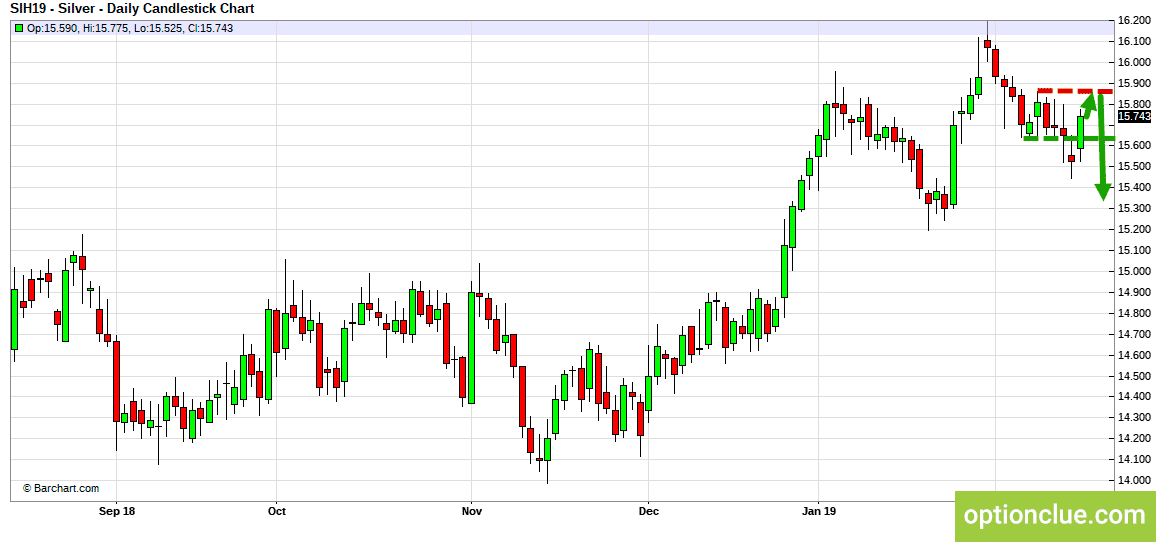The image size is (1156, 542).
Task: Click the chart title 'SIH19 - Silver - Daily Candlestick Chart'
Action: [132, 9]
